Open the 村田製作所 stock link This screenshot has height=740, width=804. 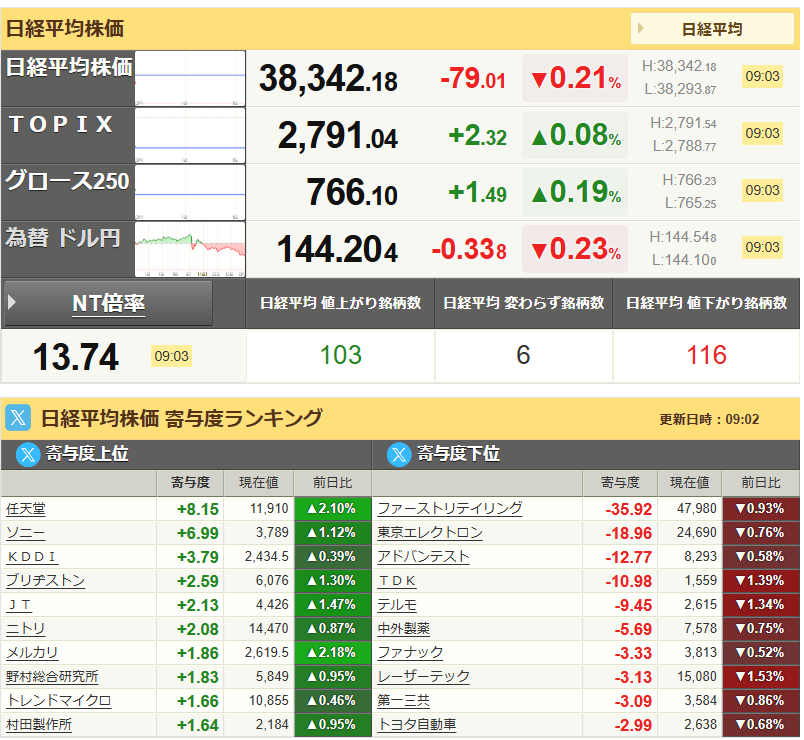click(x=39, y=725)
